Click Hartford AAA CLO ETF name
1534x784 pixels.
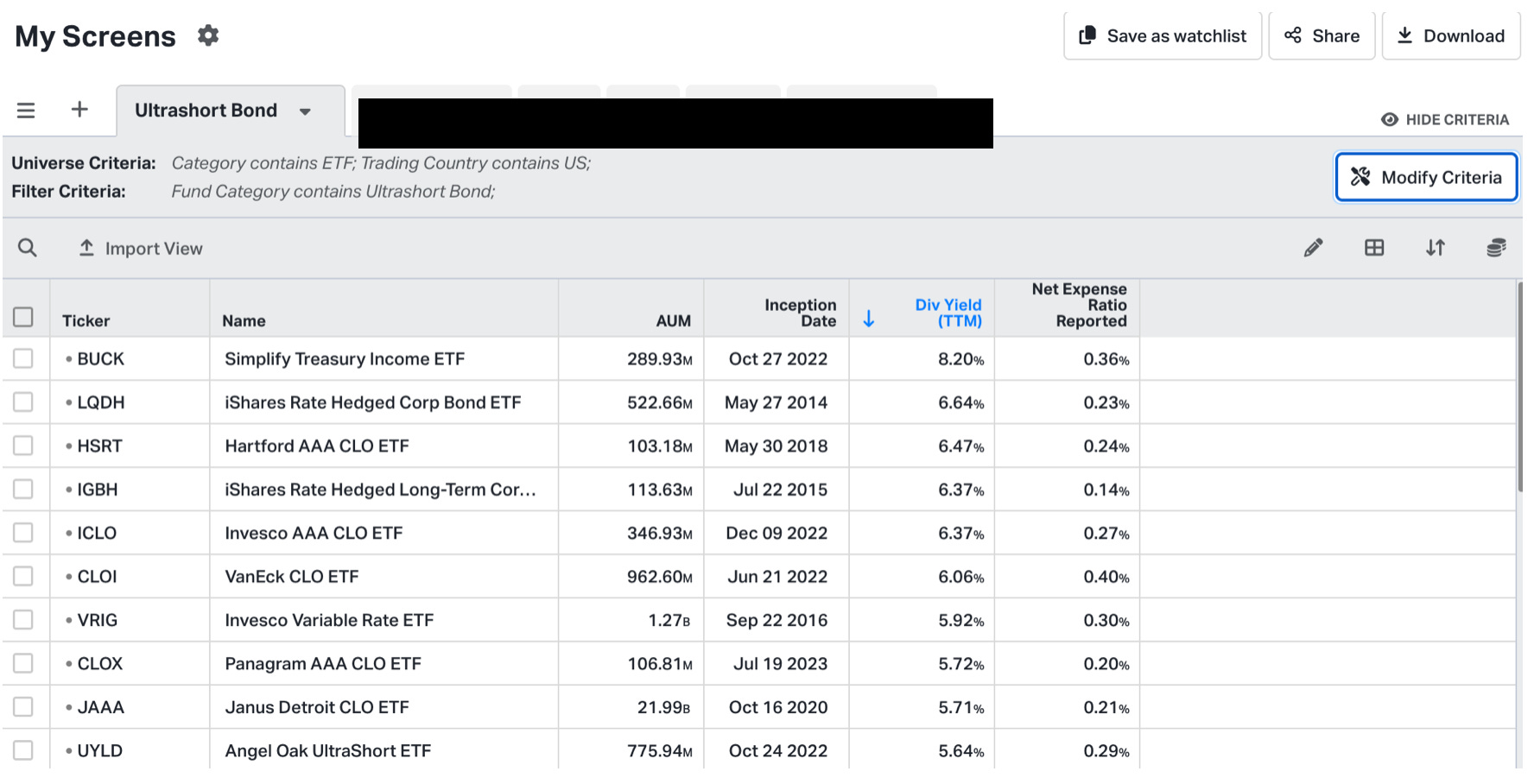point(317,446)
